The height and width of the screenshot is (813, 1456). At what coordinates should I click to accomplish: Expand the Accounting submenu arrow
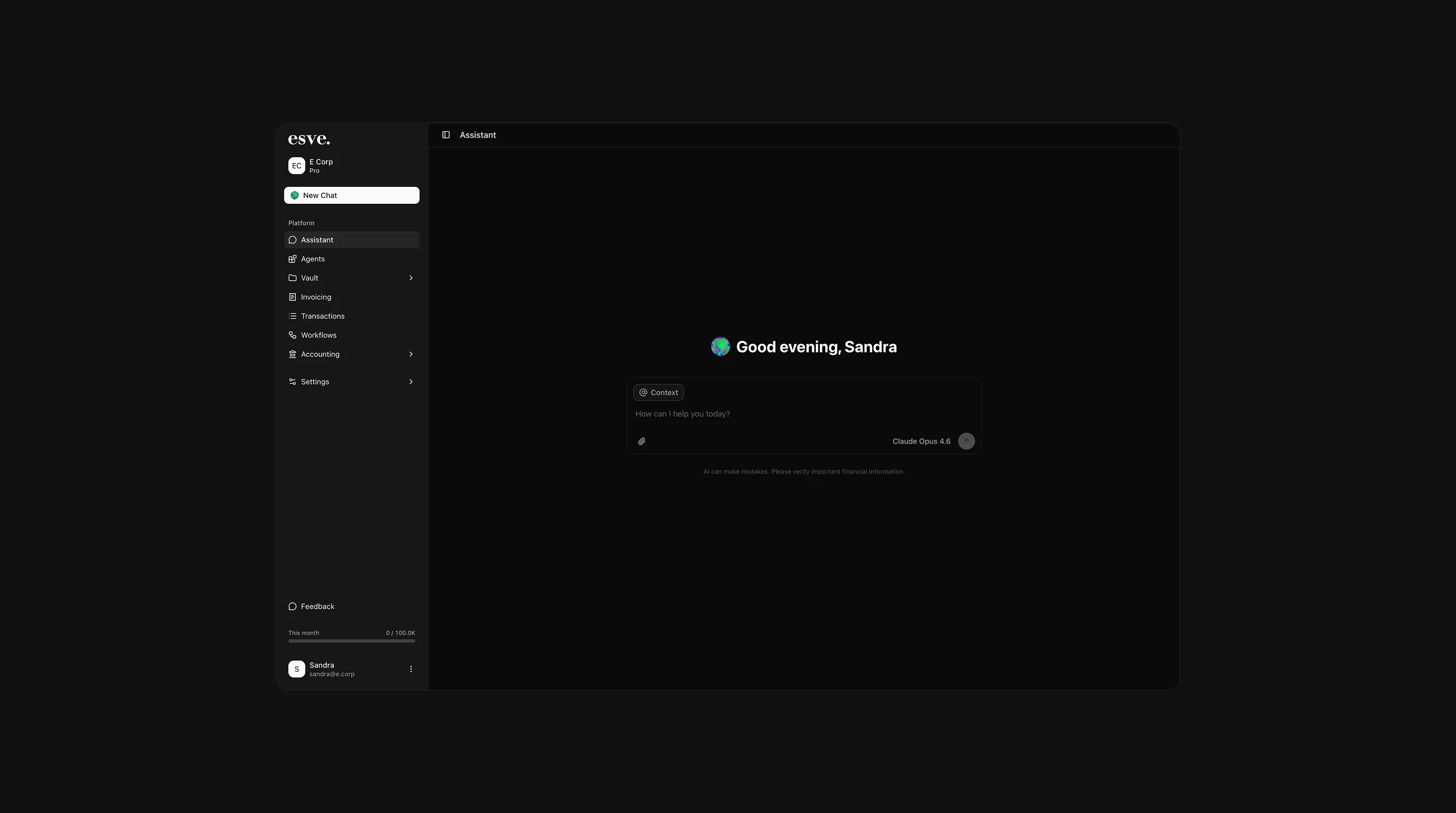(411, 355)
